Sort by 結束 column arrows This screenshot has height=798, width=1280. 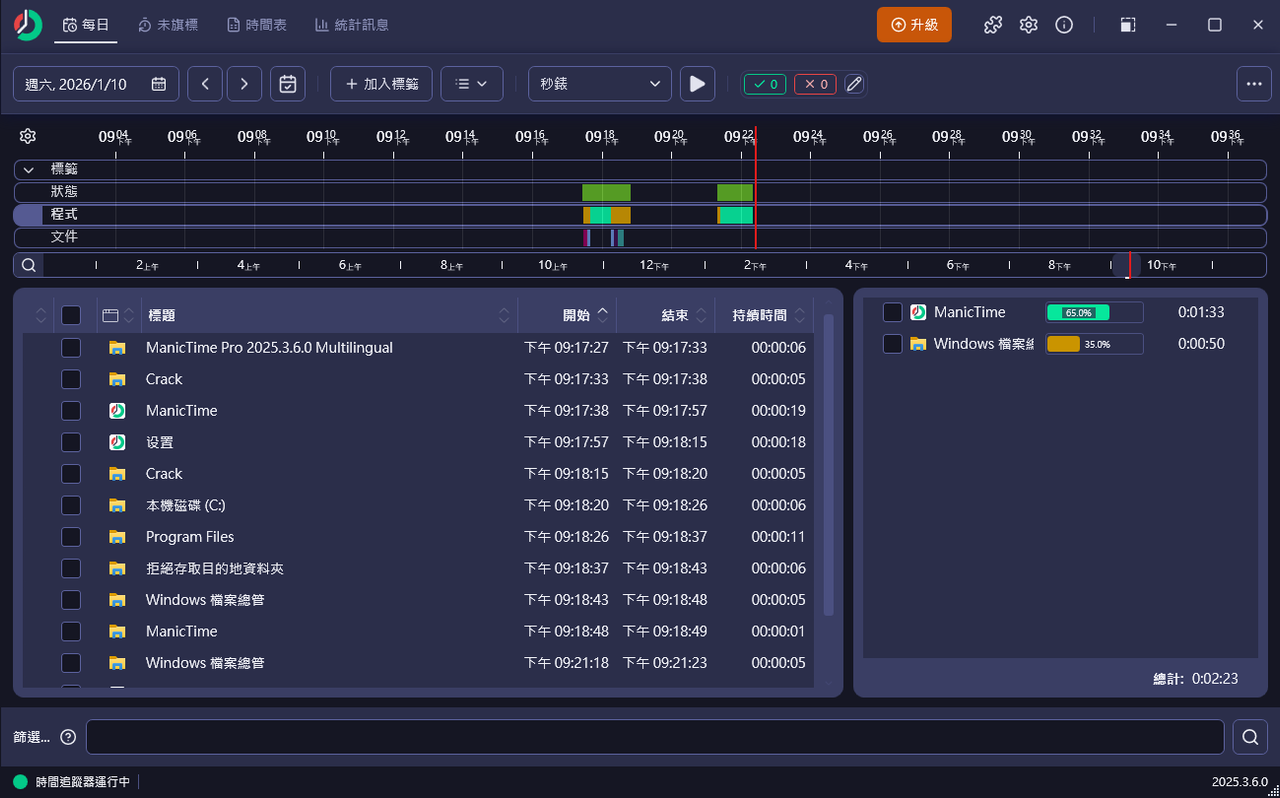coord(702,315)
